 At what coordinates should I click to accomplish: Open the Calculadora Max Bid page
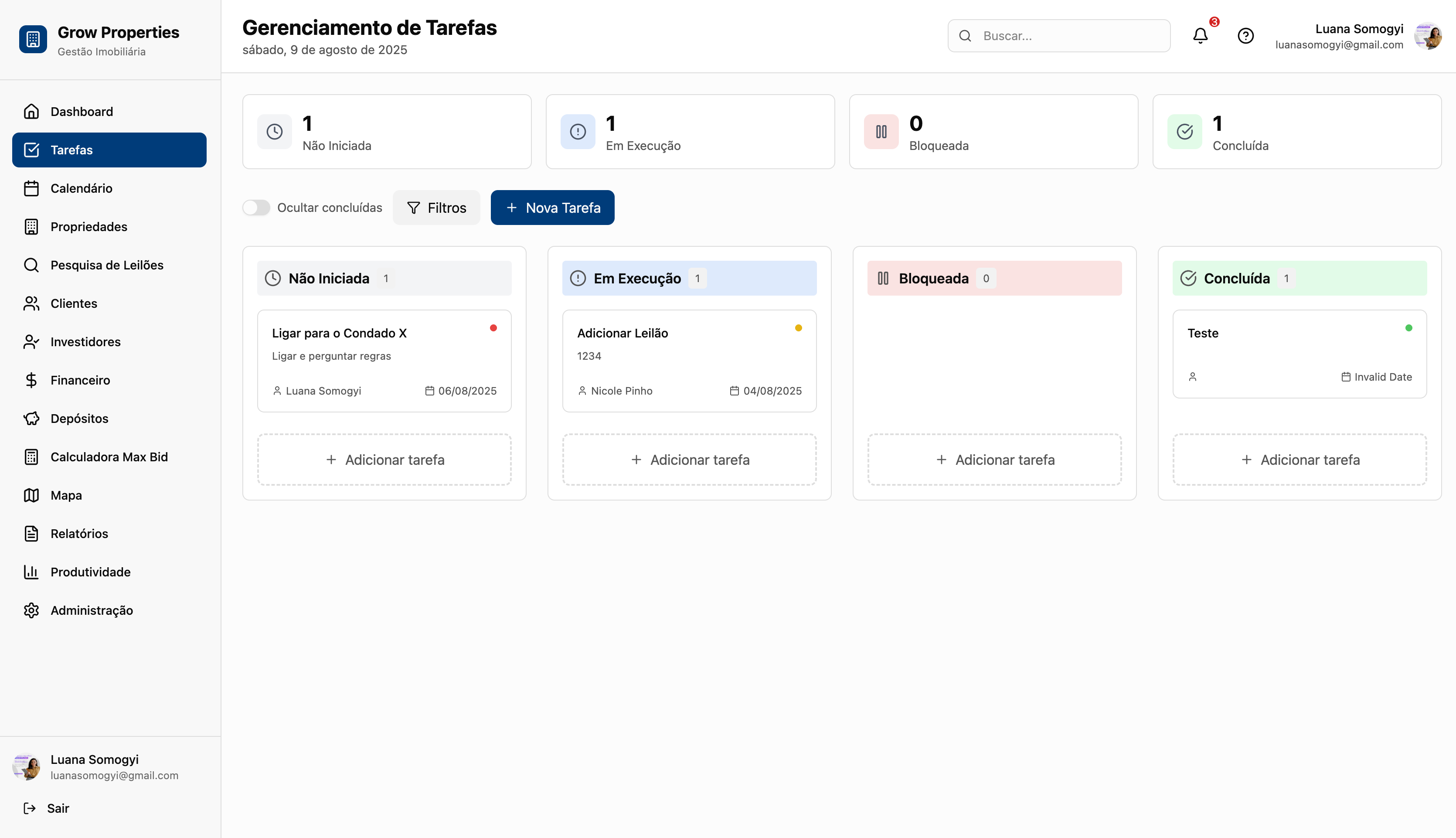(109, 457)
